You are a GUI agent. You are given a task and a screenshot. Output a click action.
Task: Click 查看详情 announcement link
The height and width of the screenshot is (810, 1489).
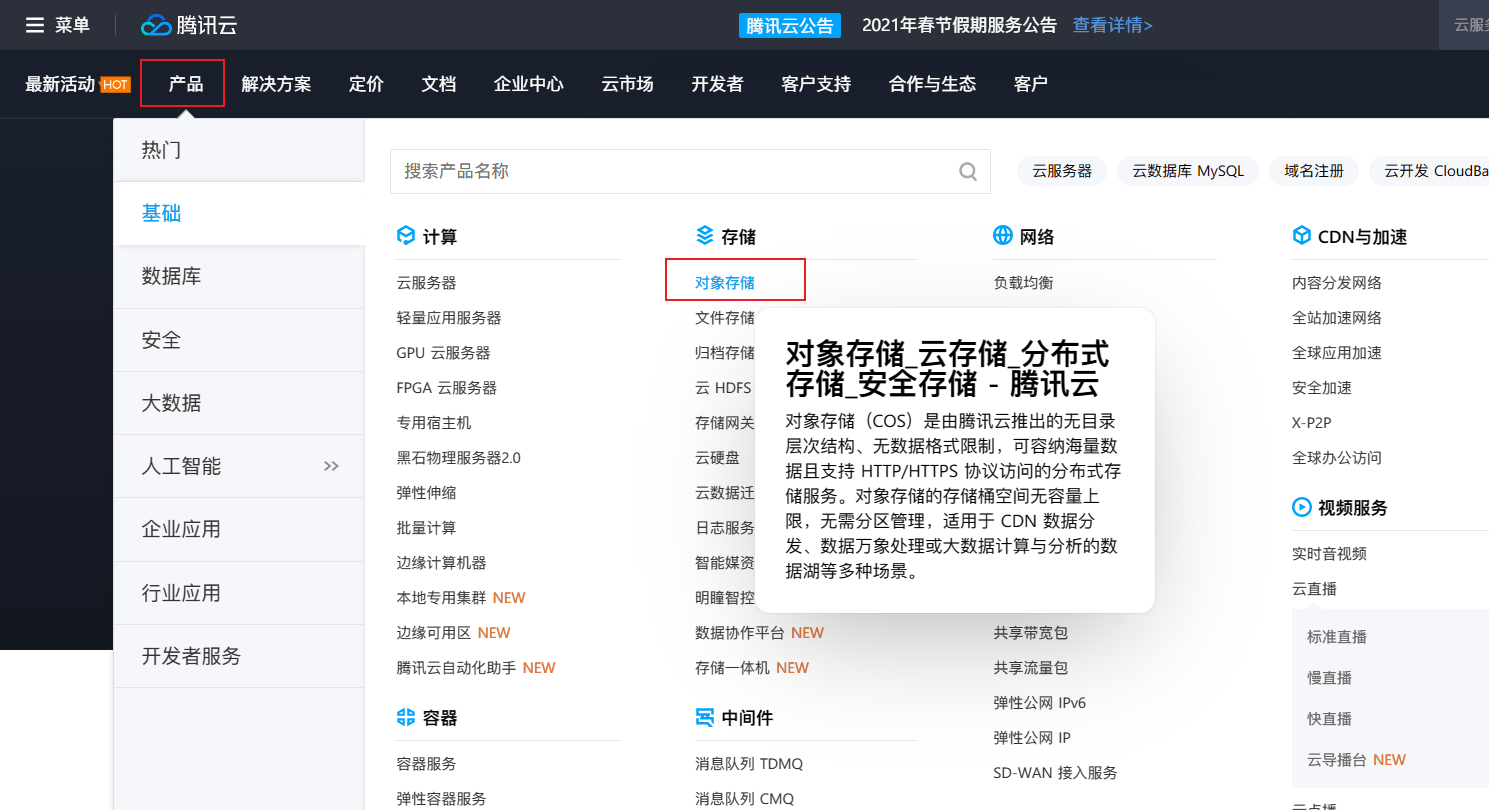click(1112, 25)
